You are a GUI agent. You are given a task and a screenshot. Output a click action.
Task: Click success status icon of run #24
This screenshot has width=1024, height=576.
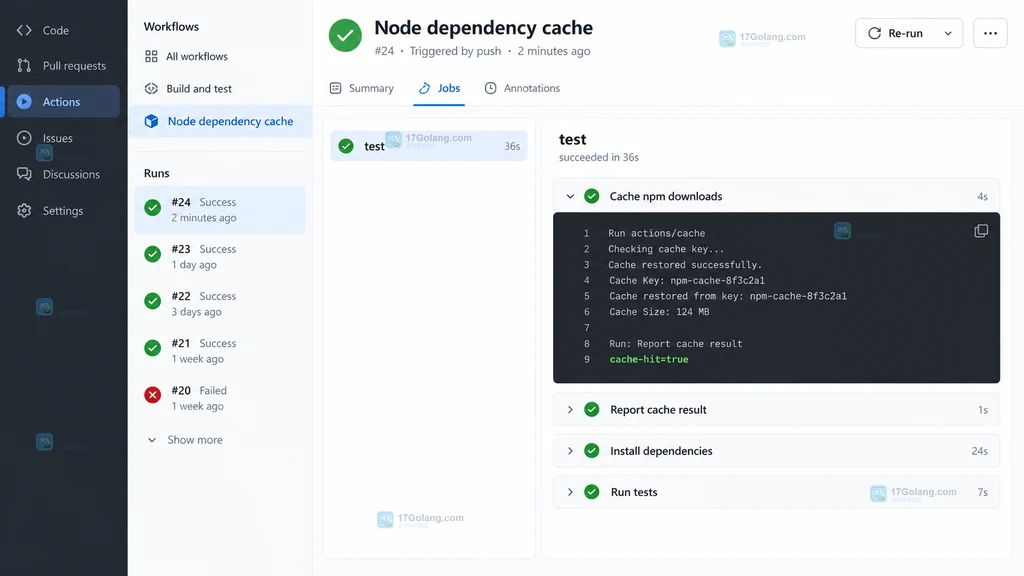click(153, 208)
